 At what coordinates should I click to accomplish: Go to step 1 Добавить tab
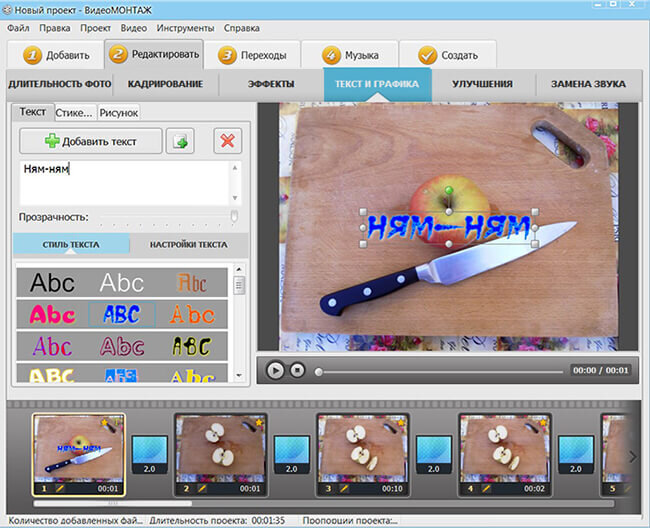tap(56, 55)
